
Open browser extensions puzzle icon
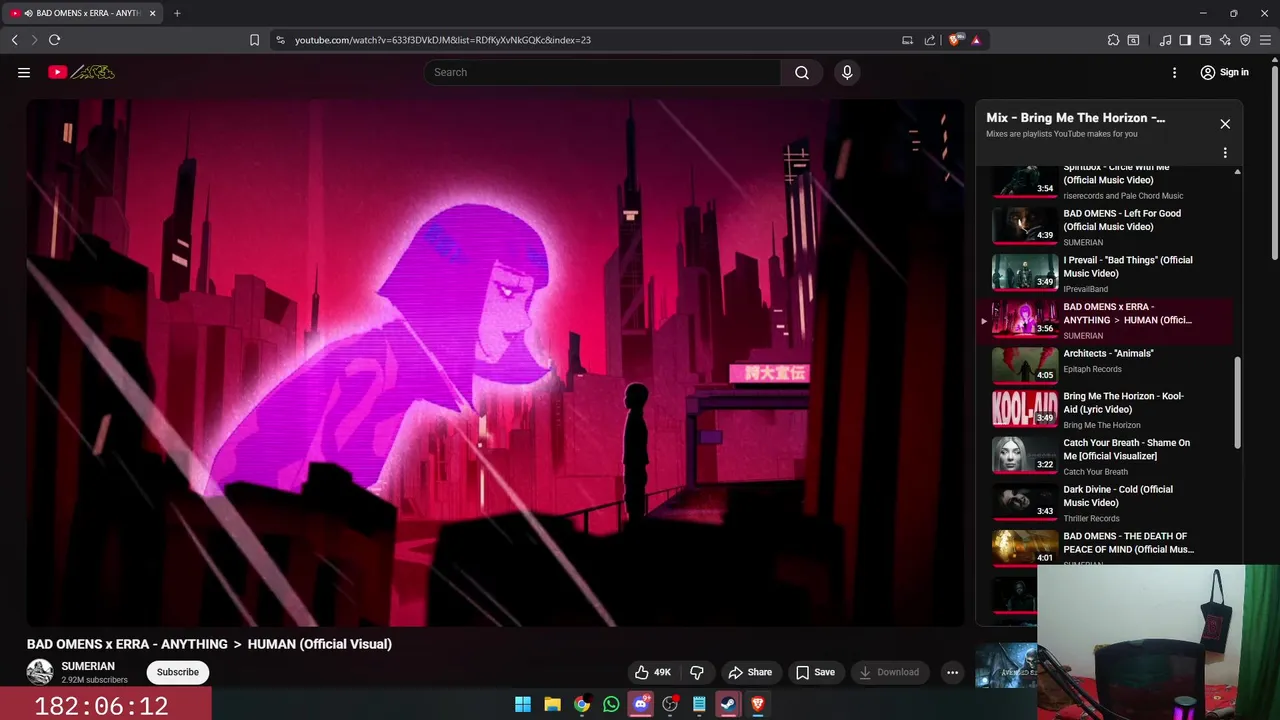pyautogui.click(x=1113, y=40)
